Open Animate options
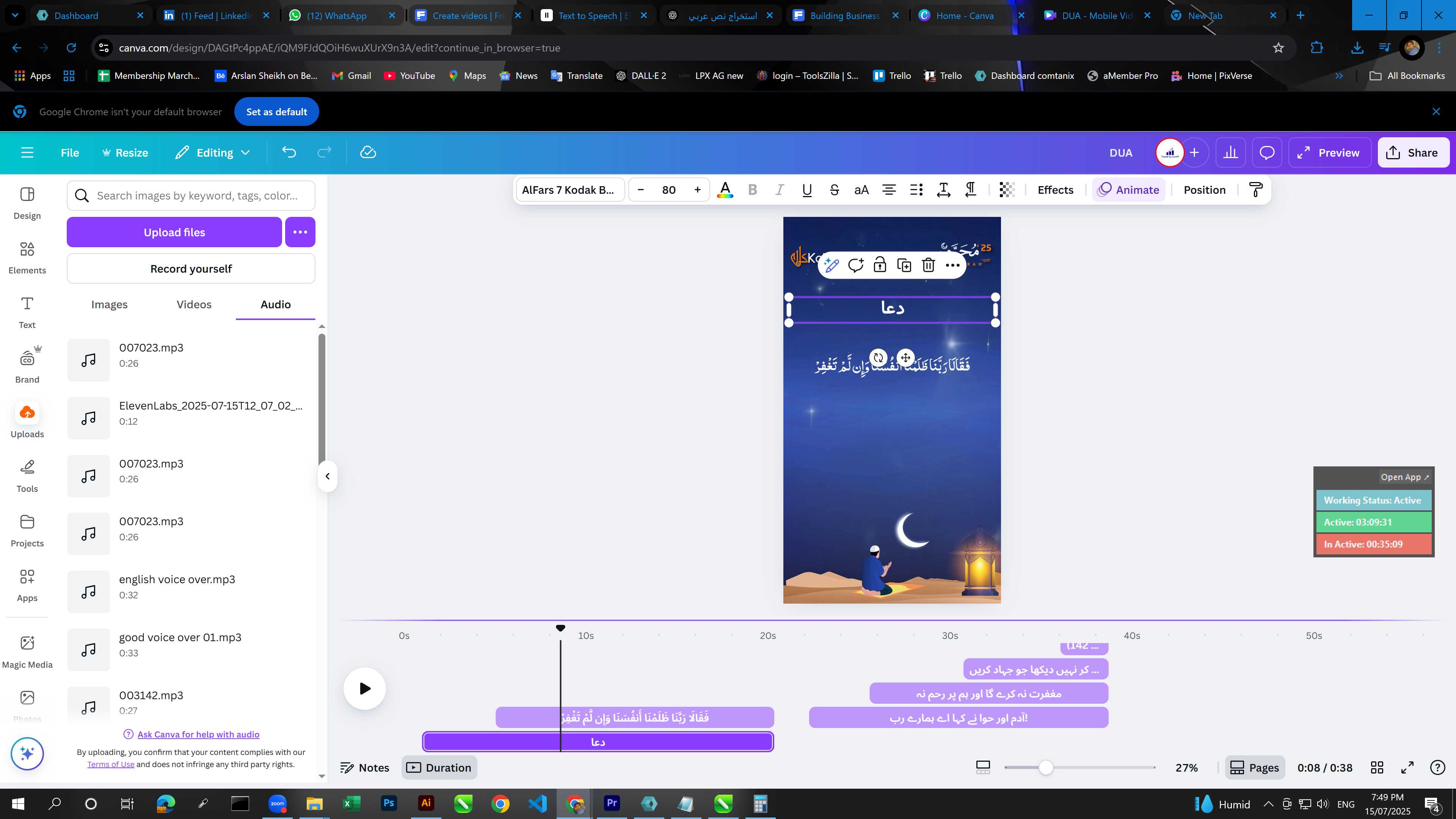The image size is (1456, 819). tap(1129, 190)
